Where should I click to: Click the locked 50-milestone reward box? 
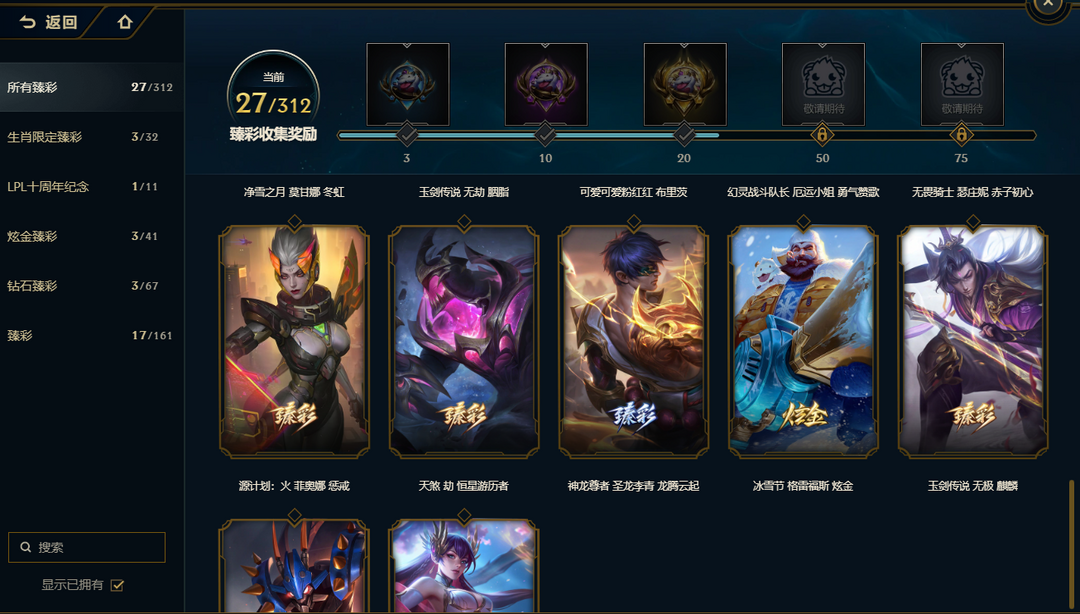point(823,84)
